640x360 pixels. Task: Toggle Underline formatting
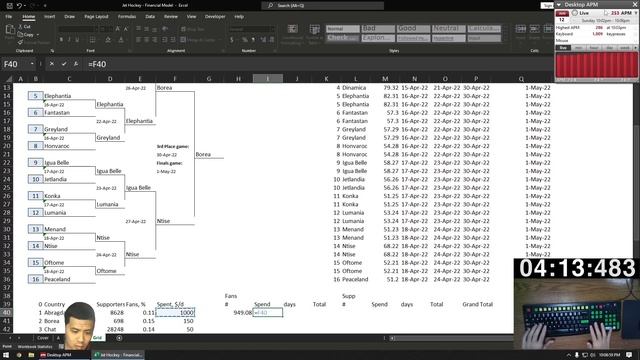pos(77,40)
